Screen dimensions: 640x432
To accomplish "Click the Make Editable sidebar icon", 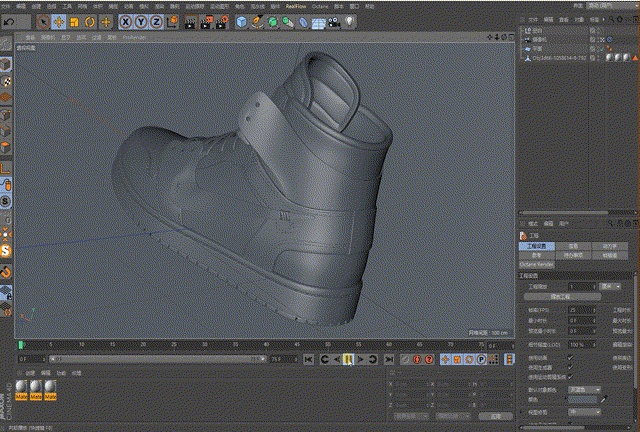I will [x=5, y=44].
